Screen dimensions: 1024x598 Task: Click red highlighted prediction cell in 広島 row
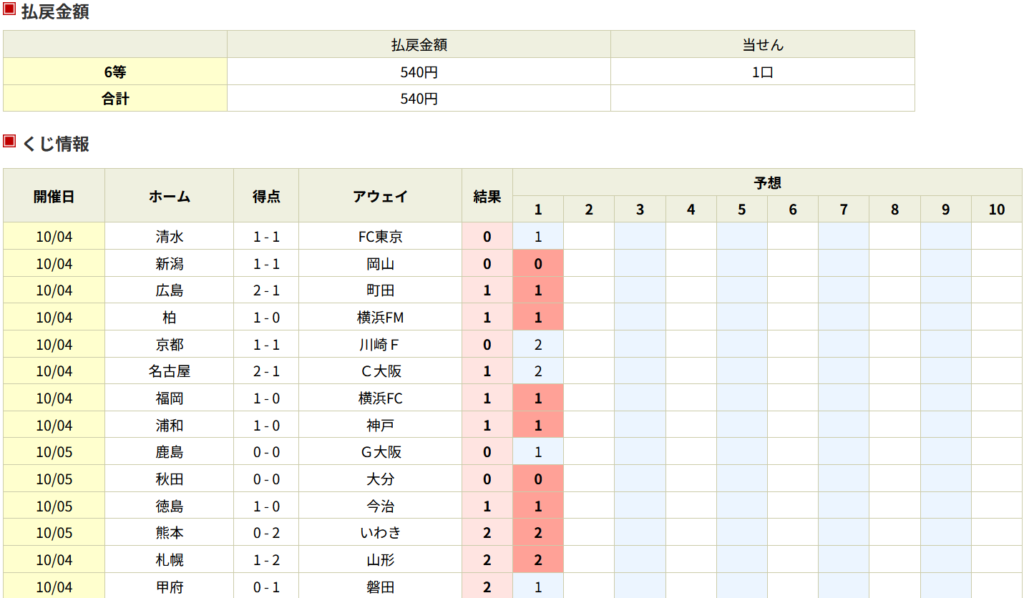[538, 291]
